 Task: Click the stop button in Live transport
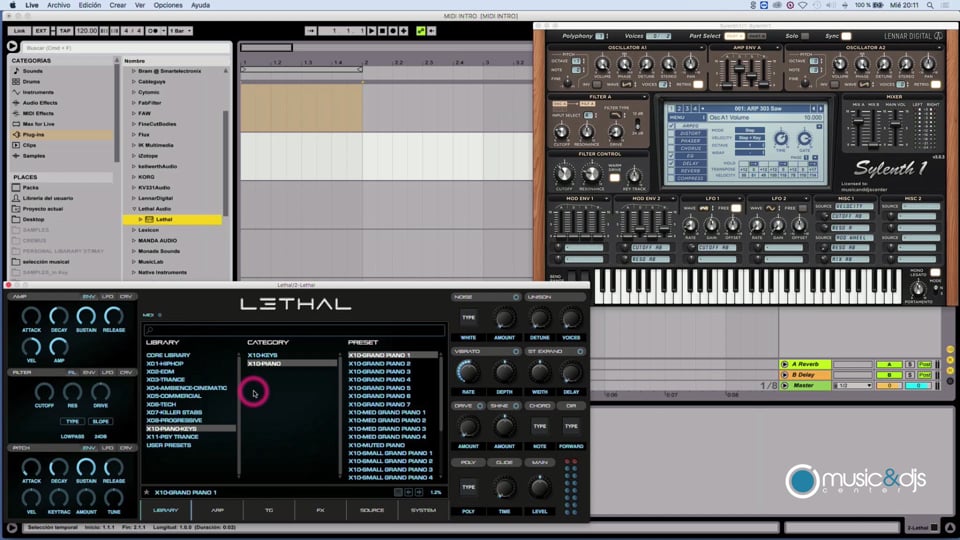(x=383, y=31)
